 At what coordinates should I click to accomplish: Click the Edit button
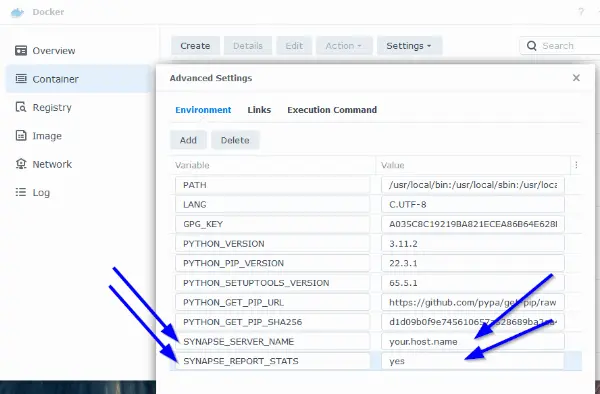click(294, 46)
